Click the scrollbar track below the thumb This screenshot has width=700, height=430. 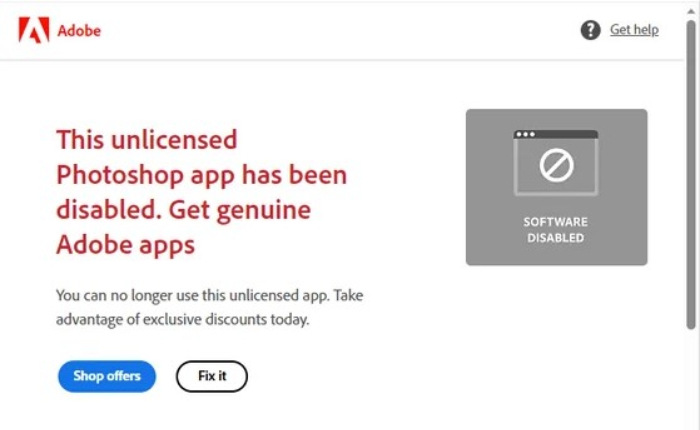(692, 380)
